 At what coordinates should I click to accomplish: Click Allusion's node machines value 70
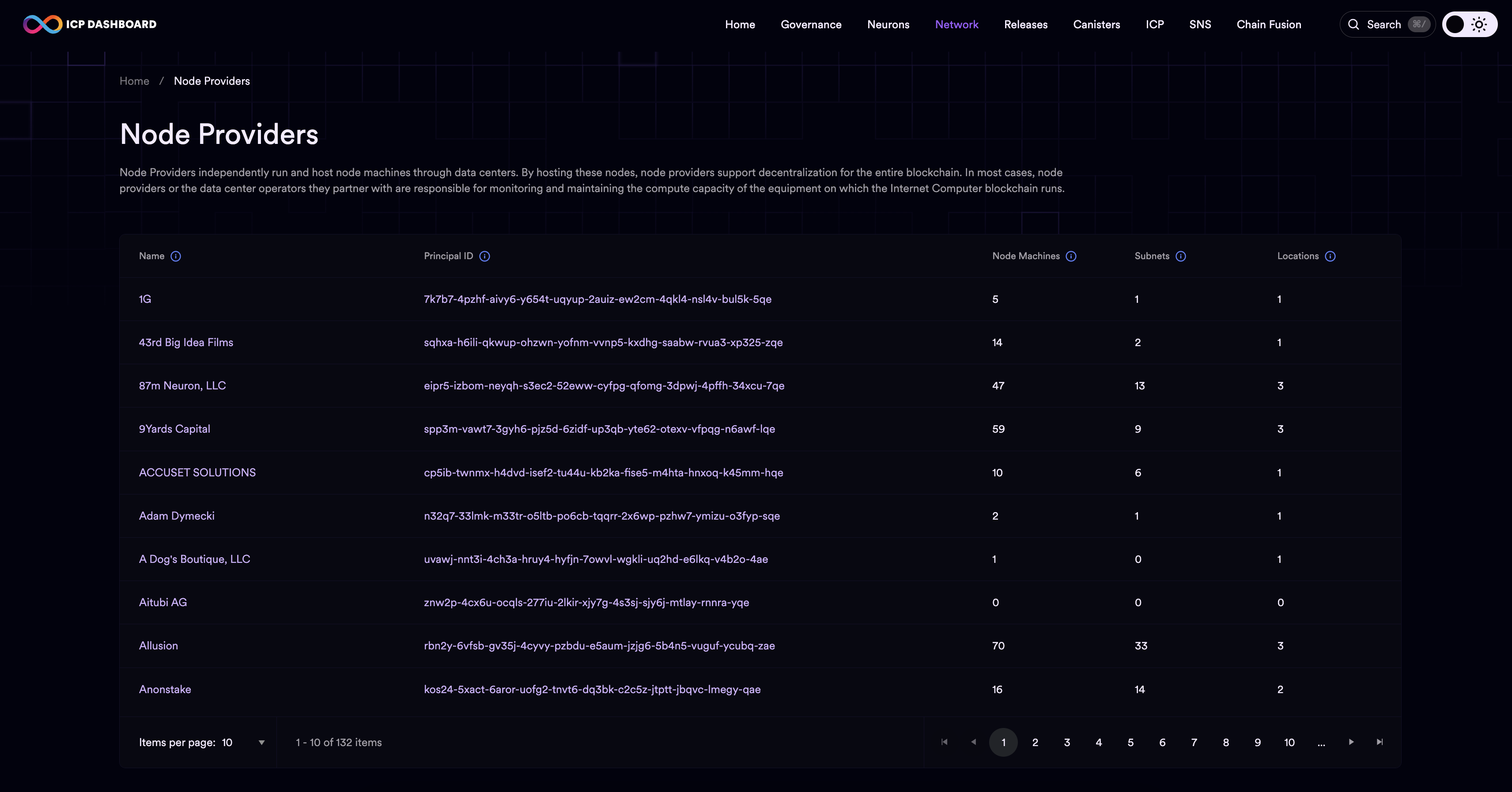coord(998,646)
